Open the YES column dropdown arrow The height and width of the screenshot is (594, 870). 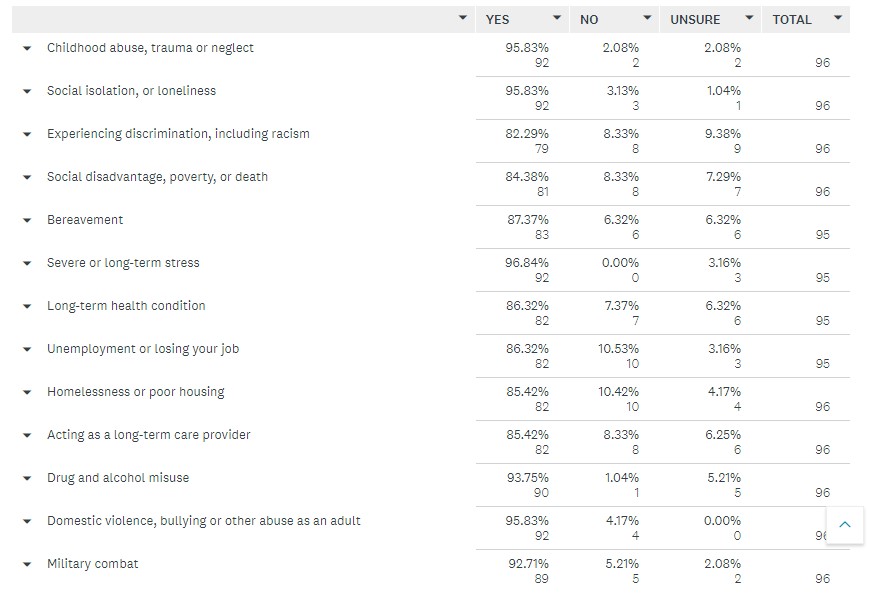pos(557,19)
